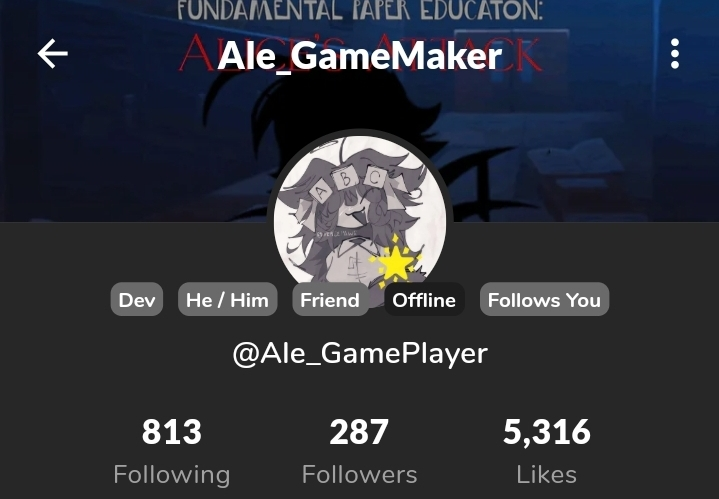Tap the yellow star badge on the avatar
Screen dimensions: 719x499
395,263
